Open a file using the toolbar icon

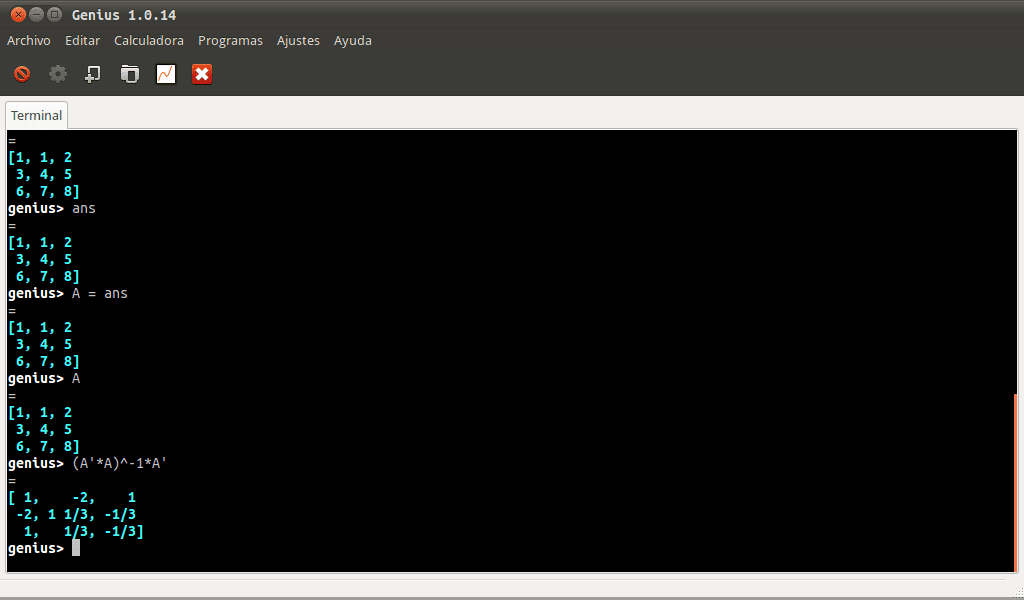click(129, 74)
